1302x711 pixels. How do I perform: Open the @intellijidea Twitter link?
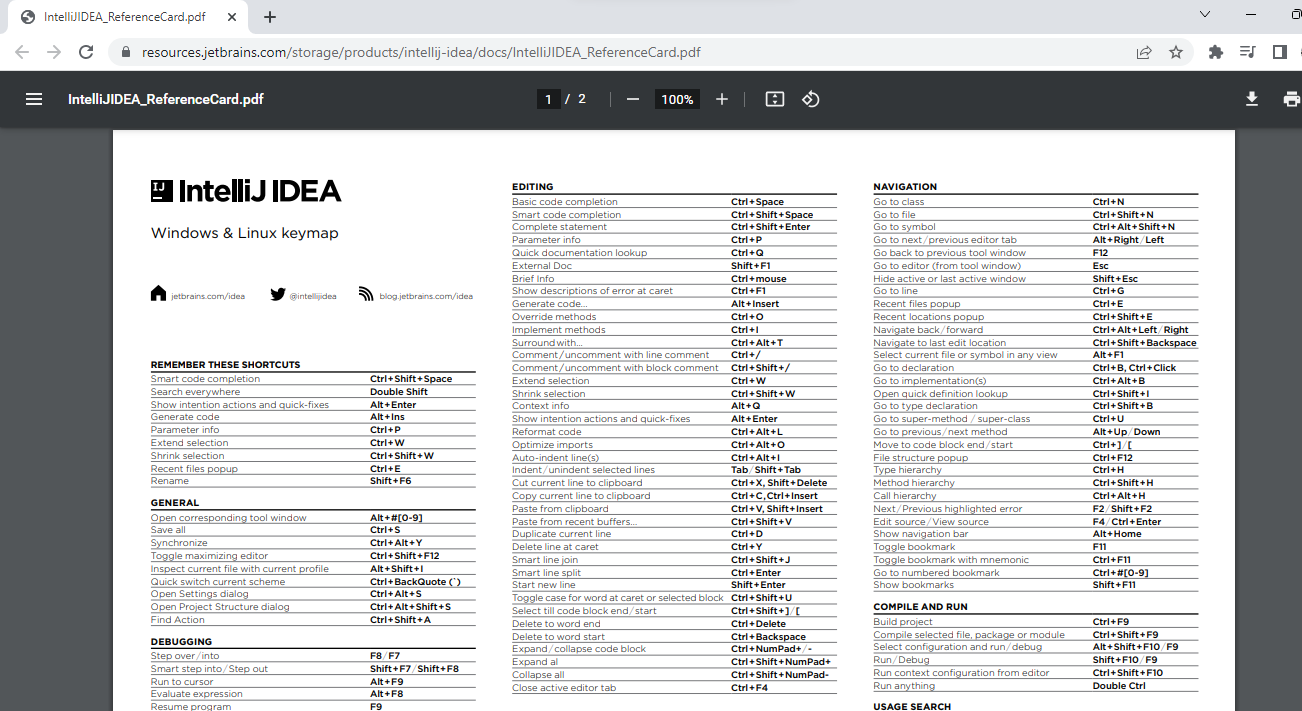pos(313,296)
